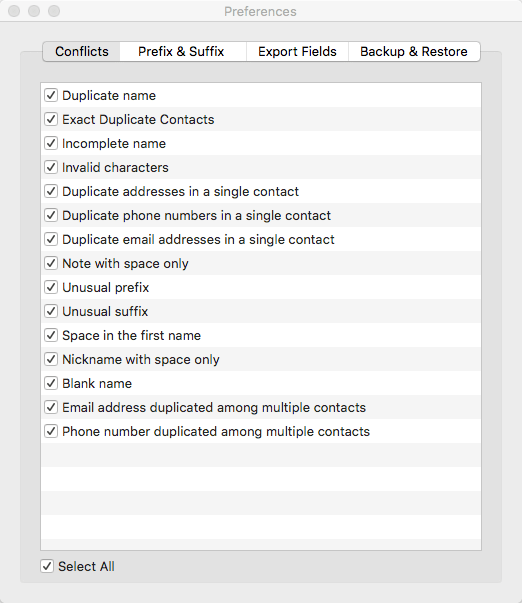The height and width of the screenshot is (603, 522).
Task: Toggle Duplicate addresses in a single contact
Action: [51, 191]
